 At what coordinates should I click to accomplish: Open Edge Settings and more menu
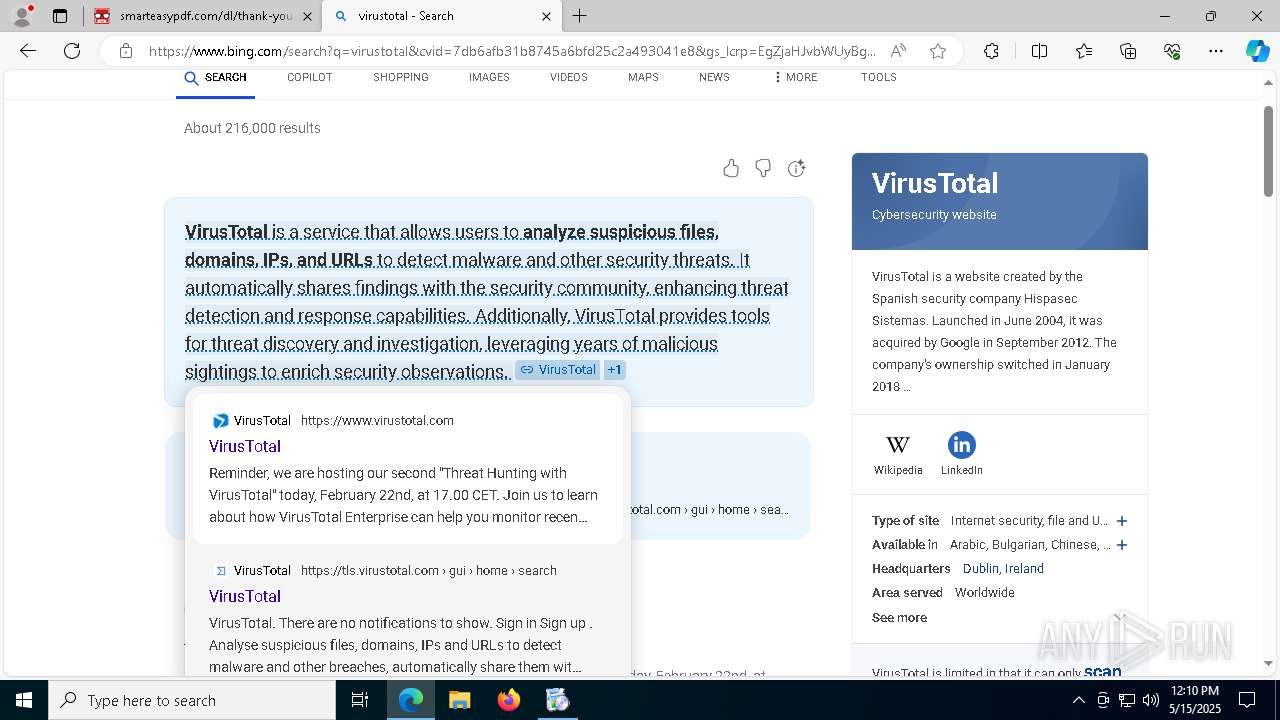click(1216, 51)
